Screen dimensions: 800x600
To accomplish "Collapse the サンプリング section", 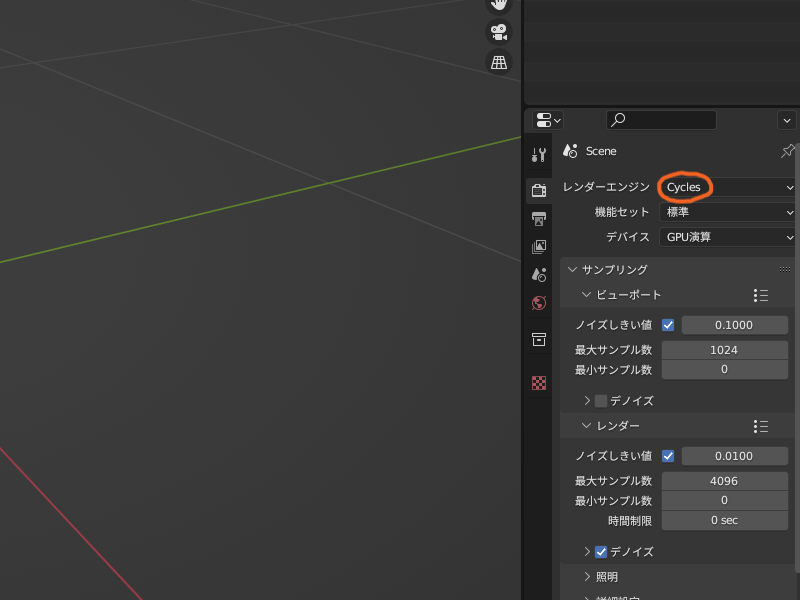I will (572, 269).
